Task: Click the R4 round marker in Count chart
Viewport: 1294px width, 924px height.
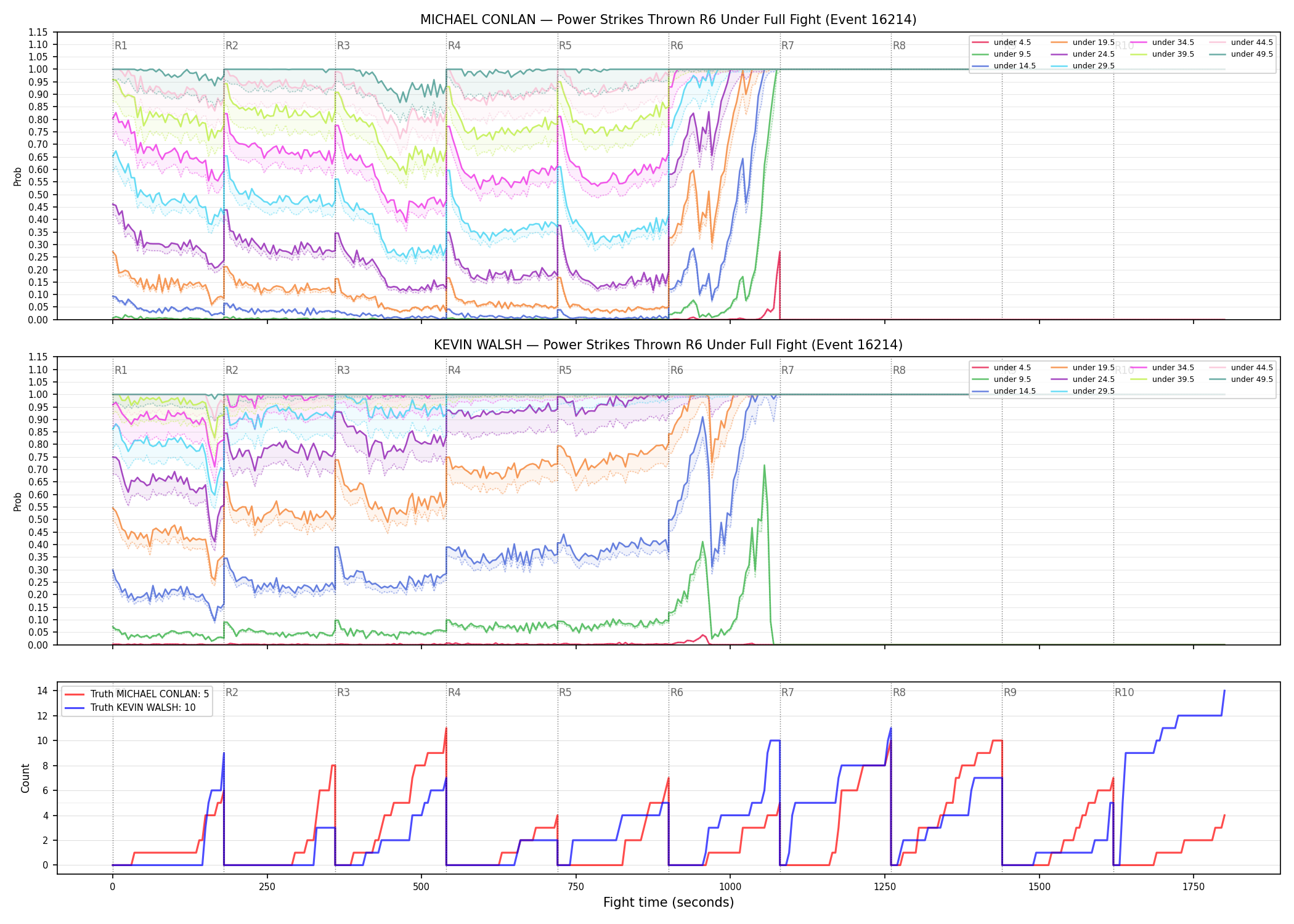Action: click(454, 692)
